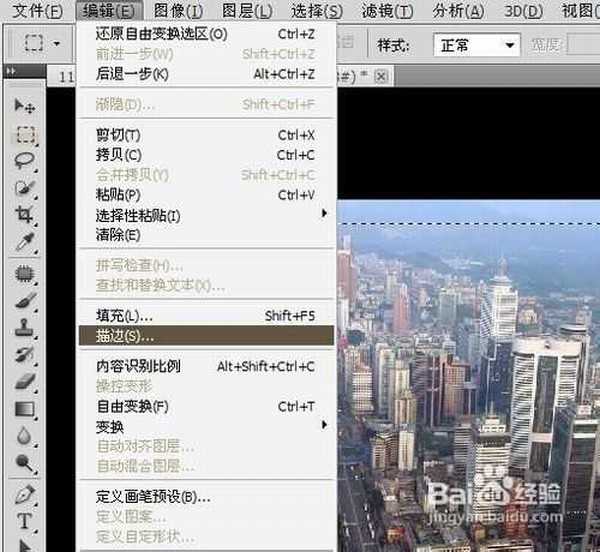This screenshot has width=600, height=552.
Task: Open the 滤镜(T) menu
Action: tap(388, 12)
